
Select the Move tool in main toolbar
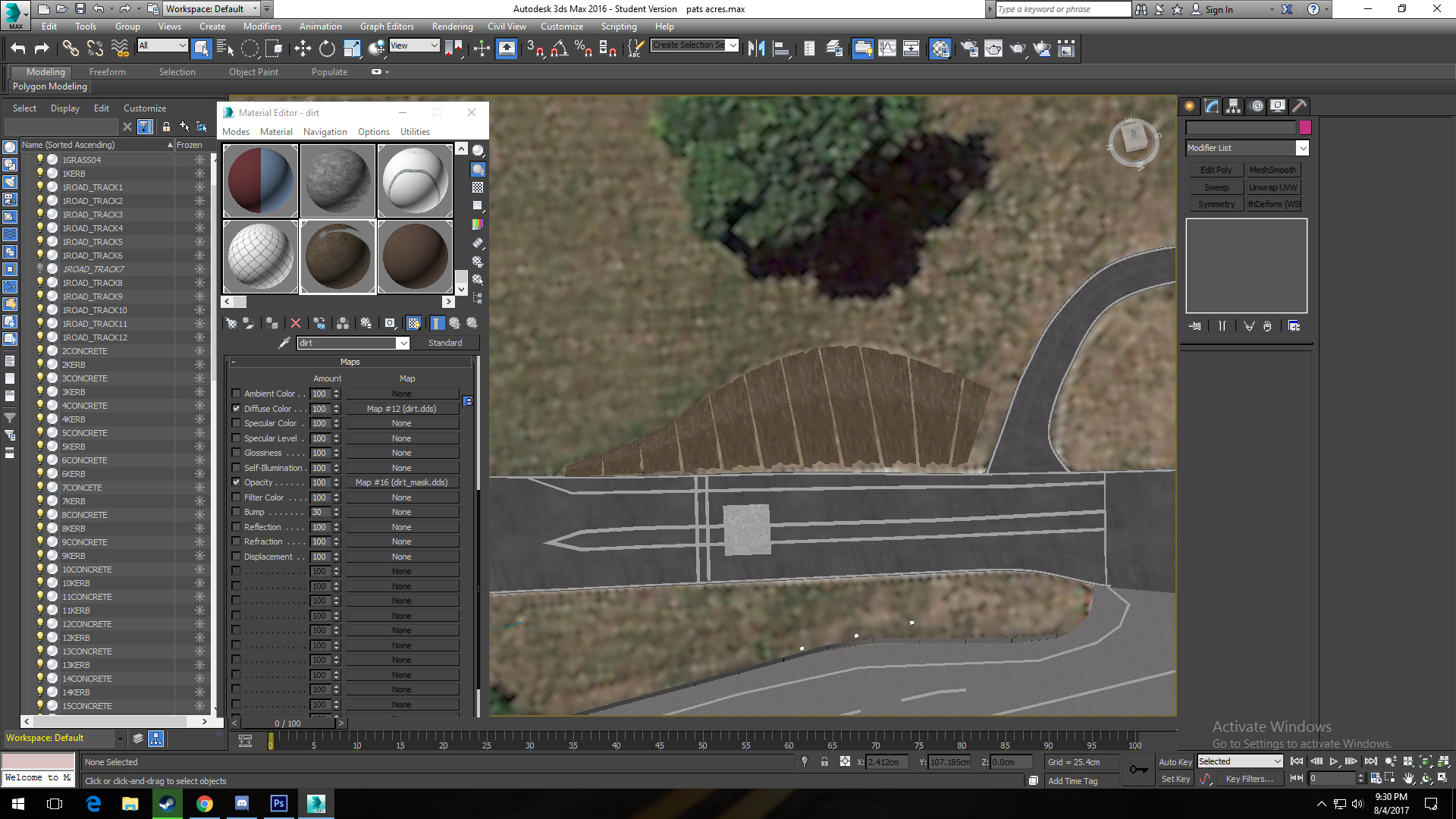[303, 49]
